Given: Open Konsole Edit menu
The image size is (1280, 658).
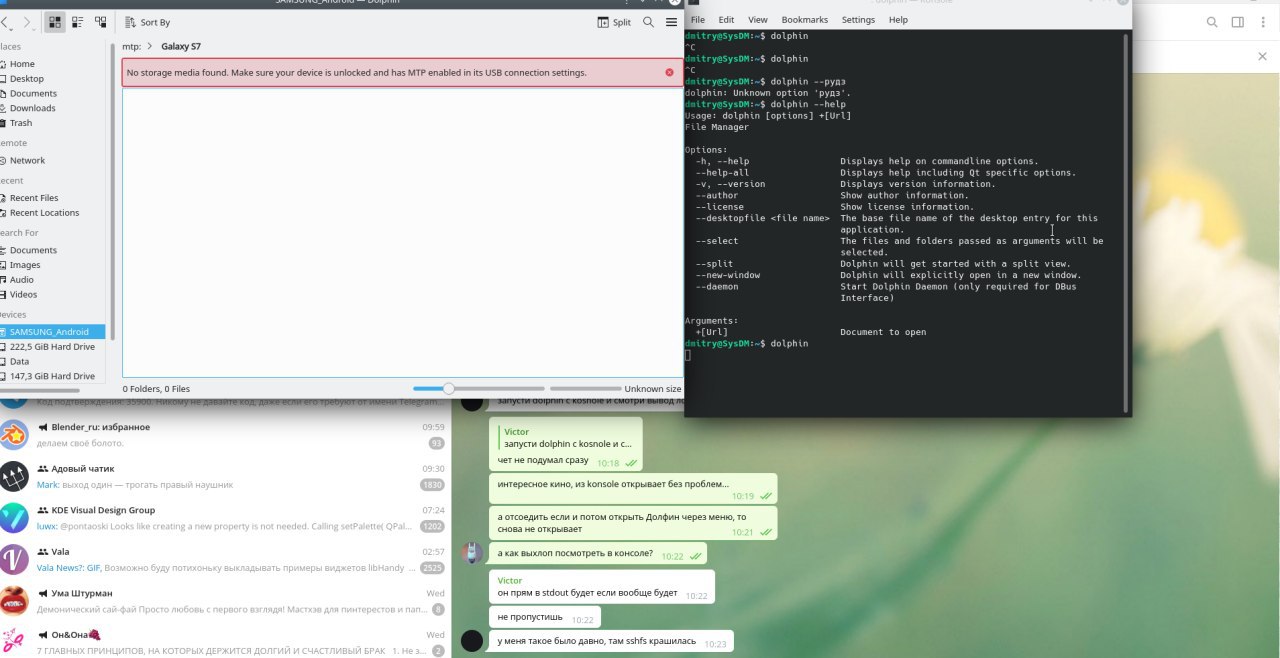Looking at the screenshot, I should click(x=726, y=20).
